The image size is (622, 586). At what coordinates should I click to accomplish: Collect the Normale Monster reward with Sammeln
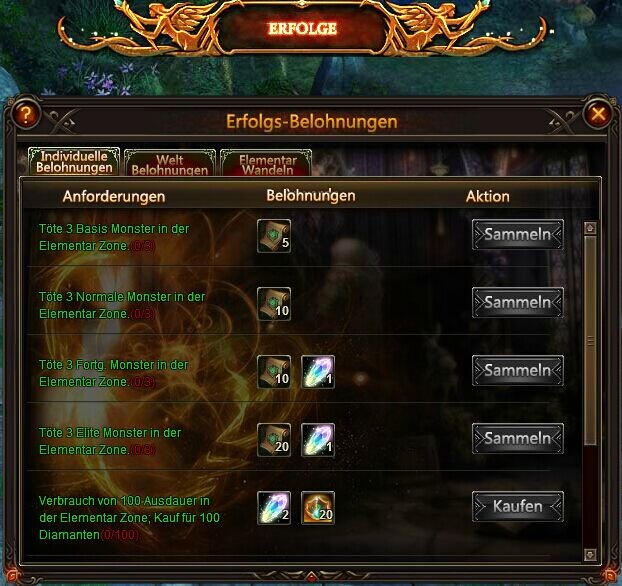[x=518, y=302]
